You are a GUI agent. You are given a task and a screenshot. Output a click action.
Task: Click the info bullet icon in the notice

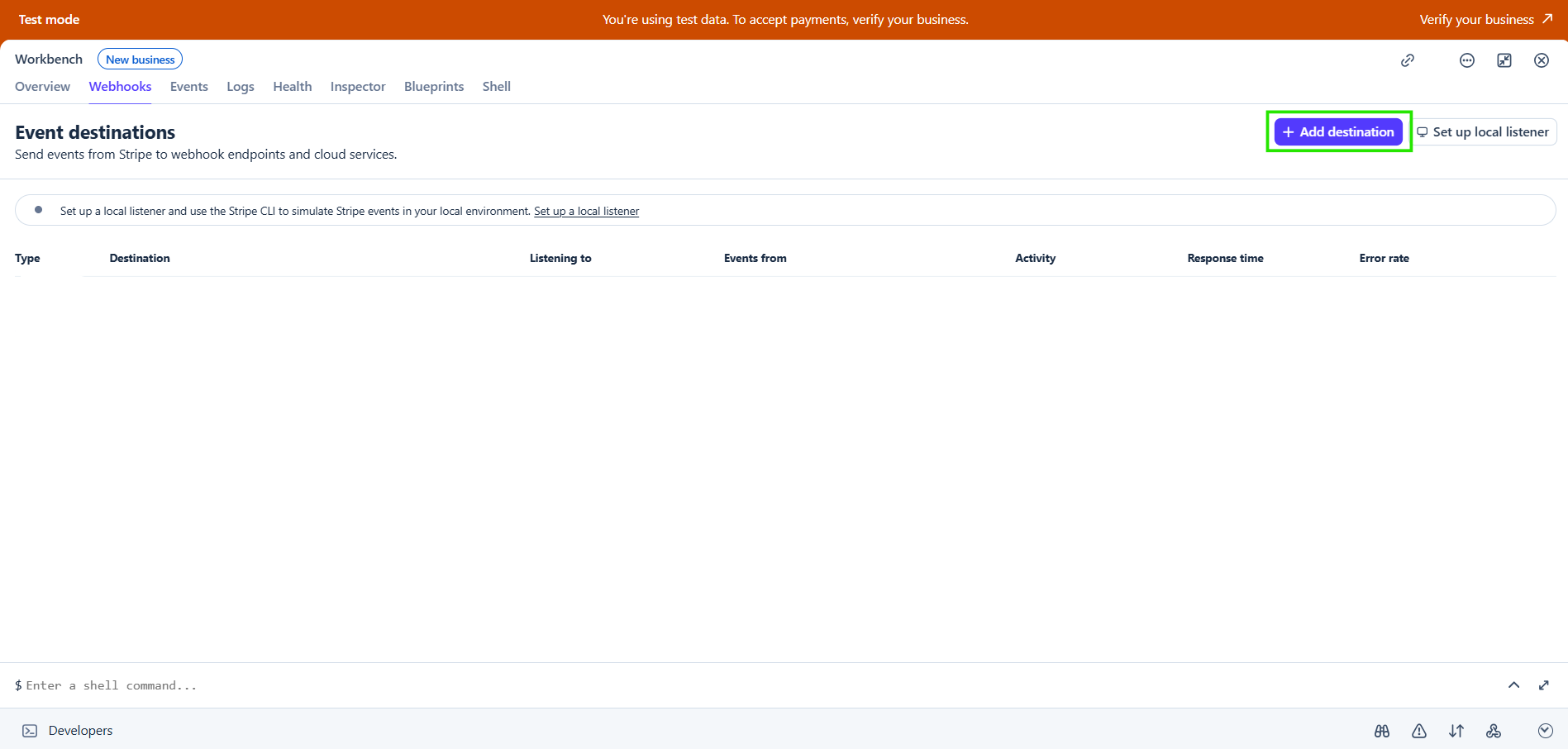(x=38, y=210)
